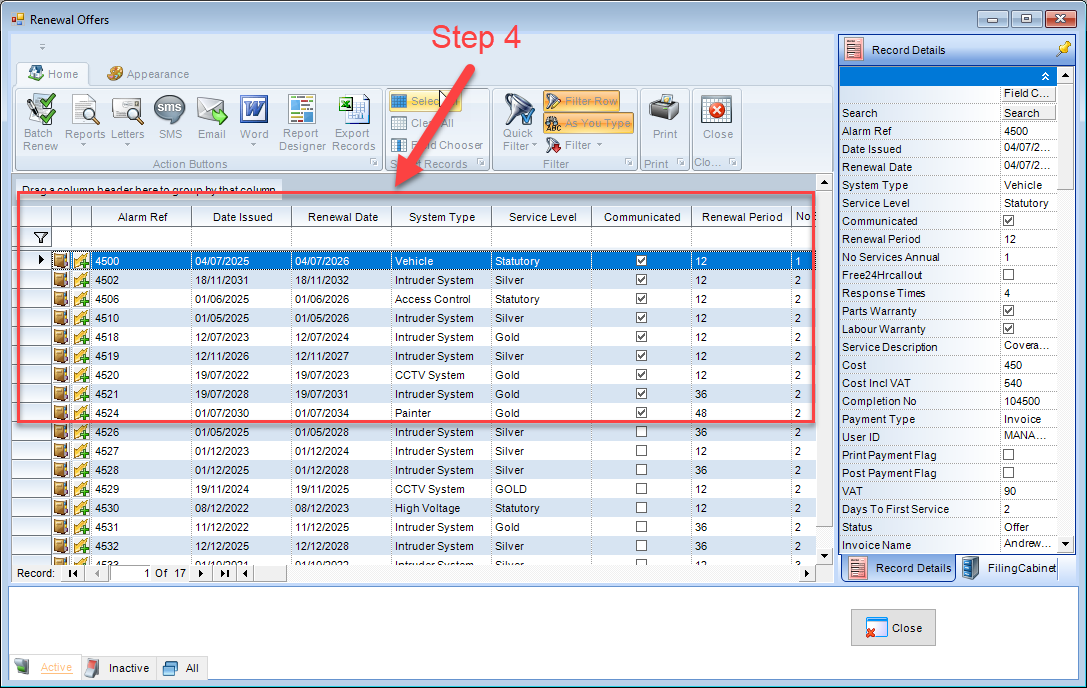Toggle the Filter Row button
This screenshot has width=1087, height=688.
coord(581,101)
